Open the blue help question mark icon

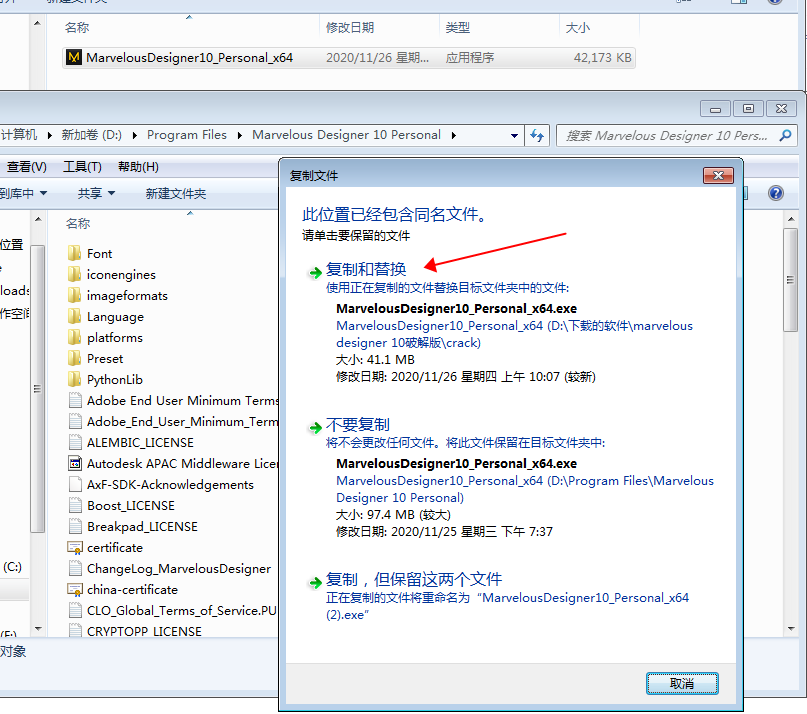click(776, 193)
